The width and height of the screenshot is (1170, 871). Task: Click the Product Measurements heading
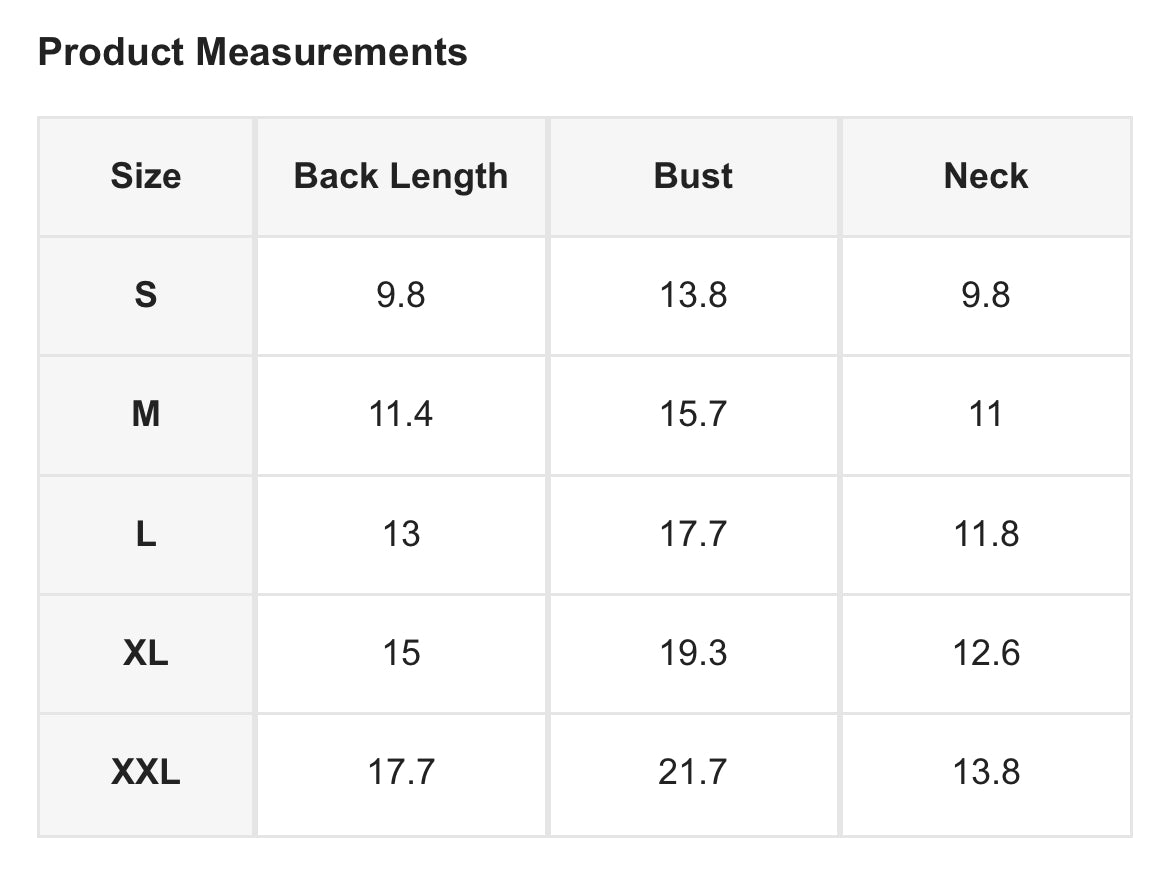252,52
